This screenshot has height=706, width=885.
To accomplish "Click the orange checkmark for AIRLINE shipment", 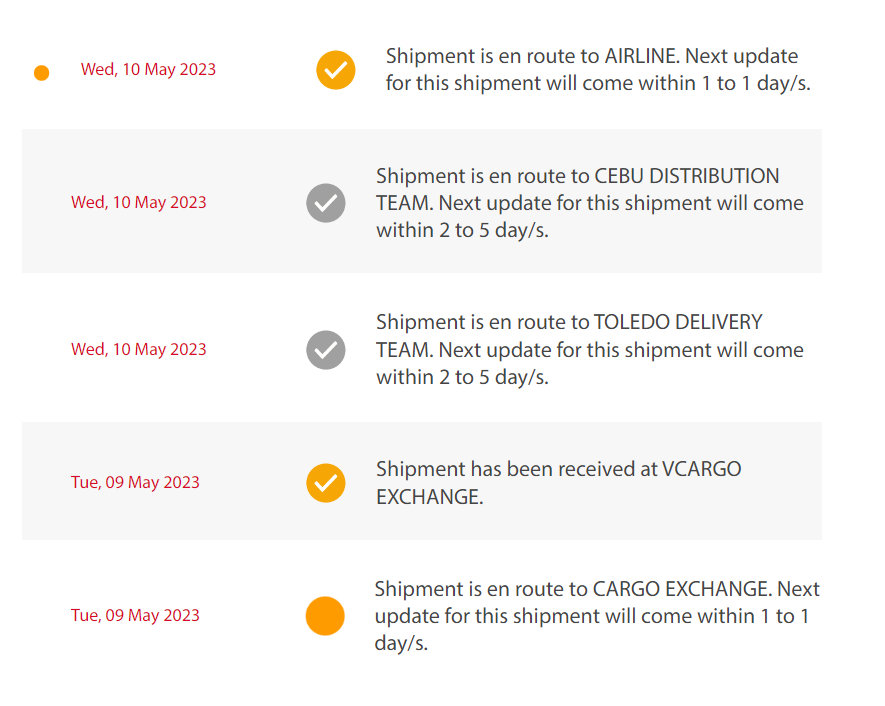I will [335, 70].
